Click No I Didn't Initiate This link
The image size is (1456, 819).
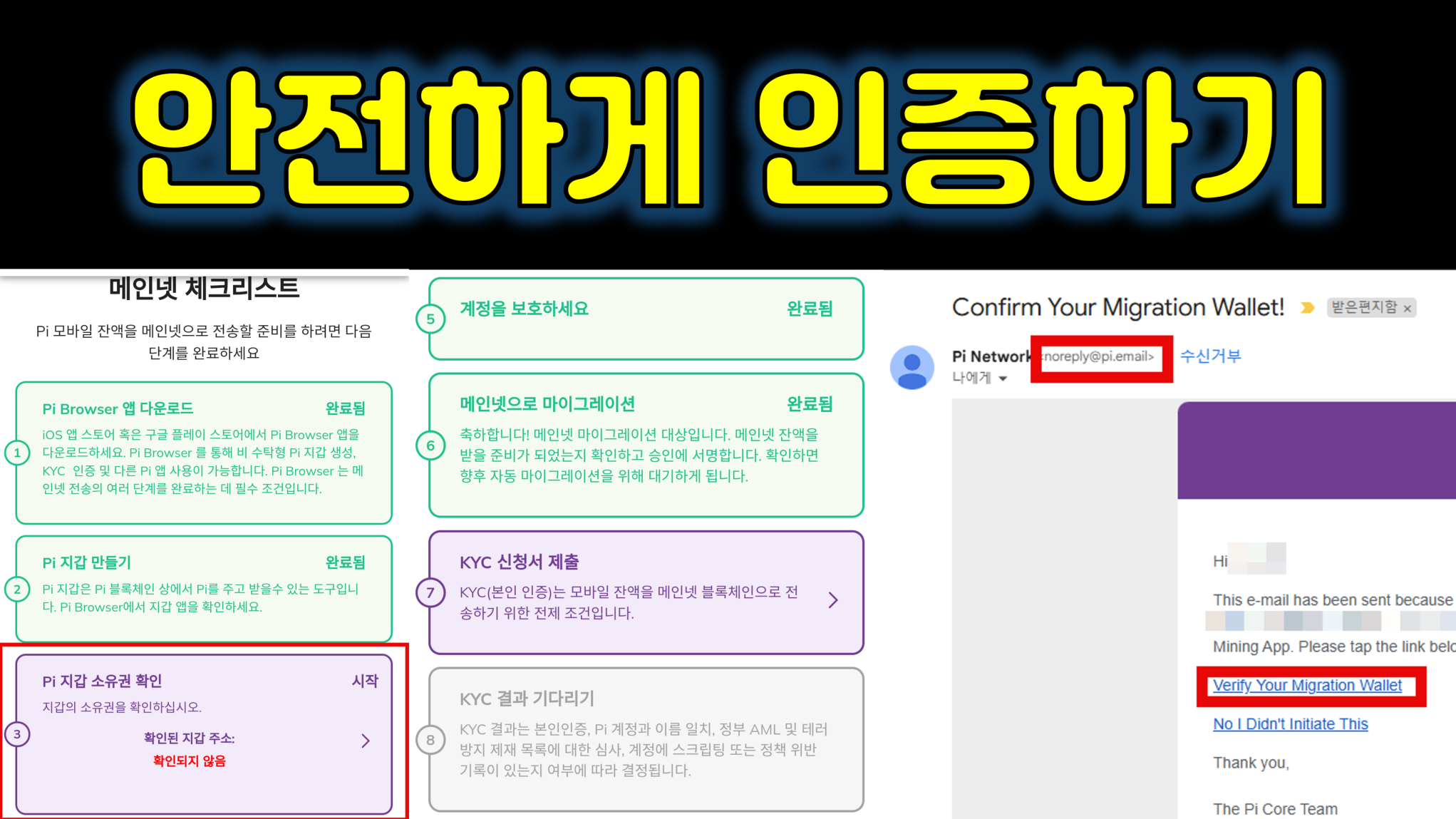[1290, 724]
